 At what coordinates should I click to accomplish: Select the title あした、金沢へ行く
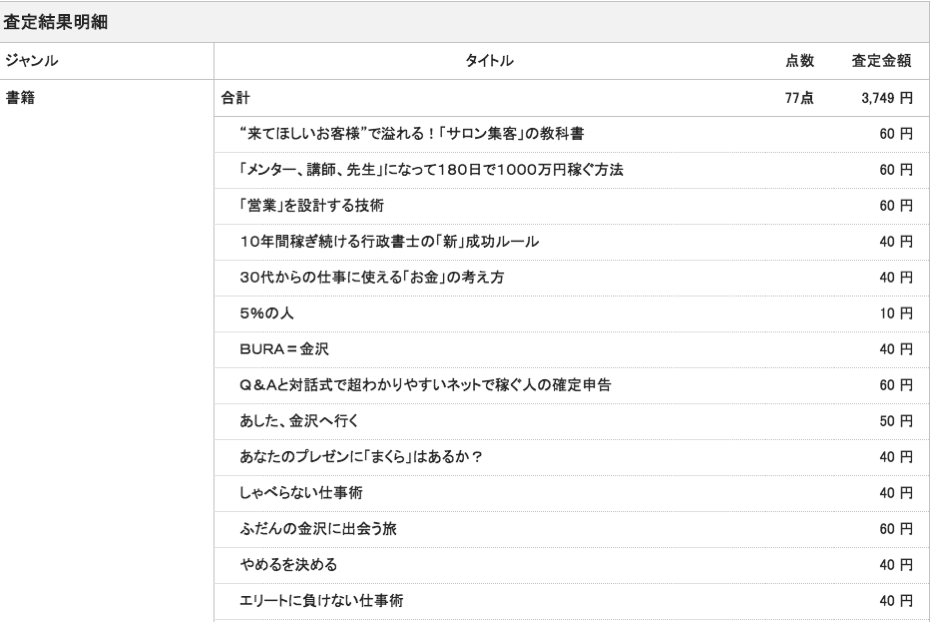299,421
